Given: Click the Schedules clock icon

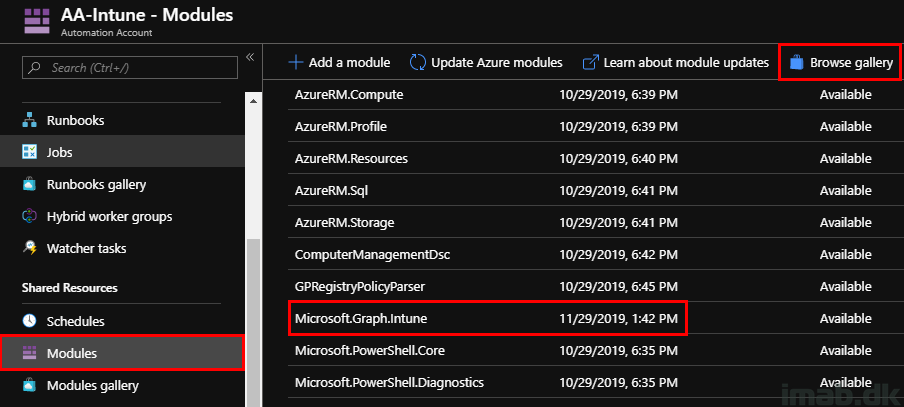Looking at the screenshot, I should pyautogui.click(x=29, y=321).
